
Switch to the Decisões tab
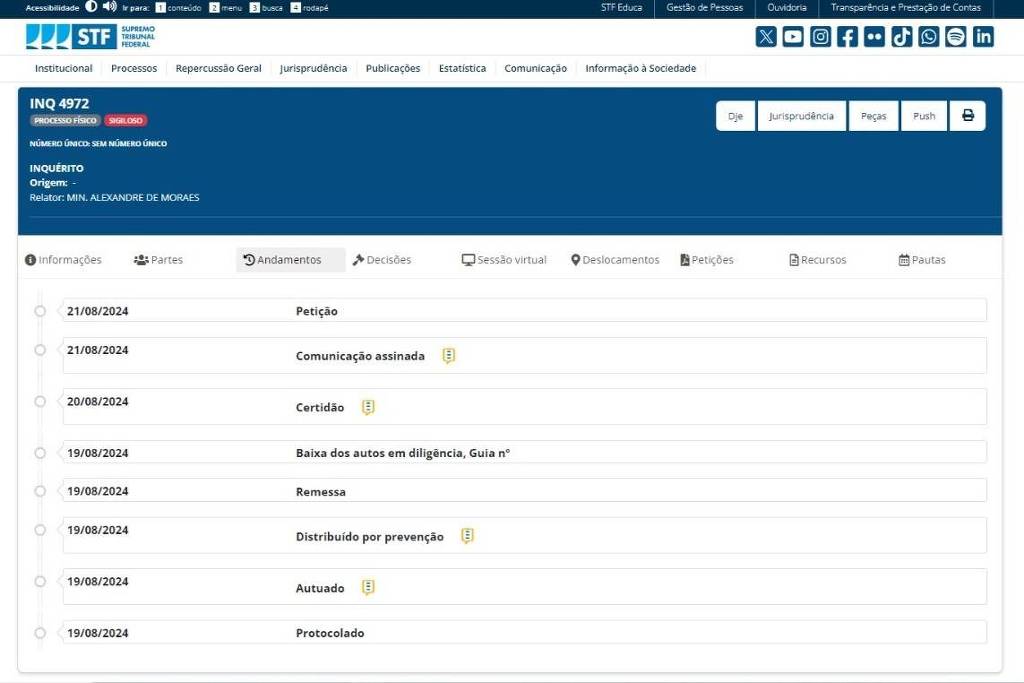pyautogui.click(x=382, y=260)
